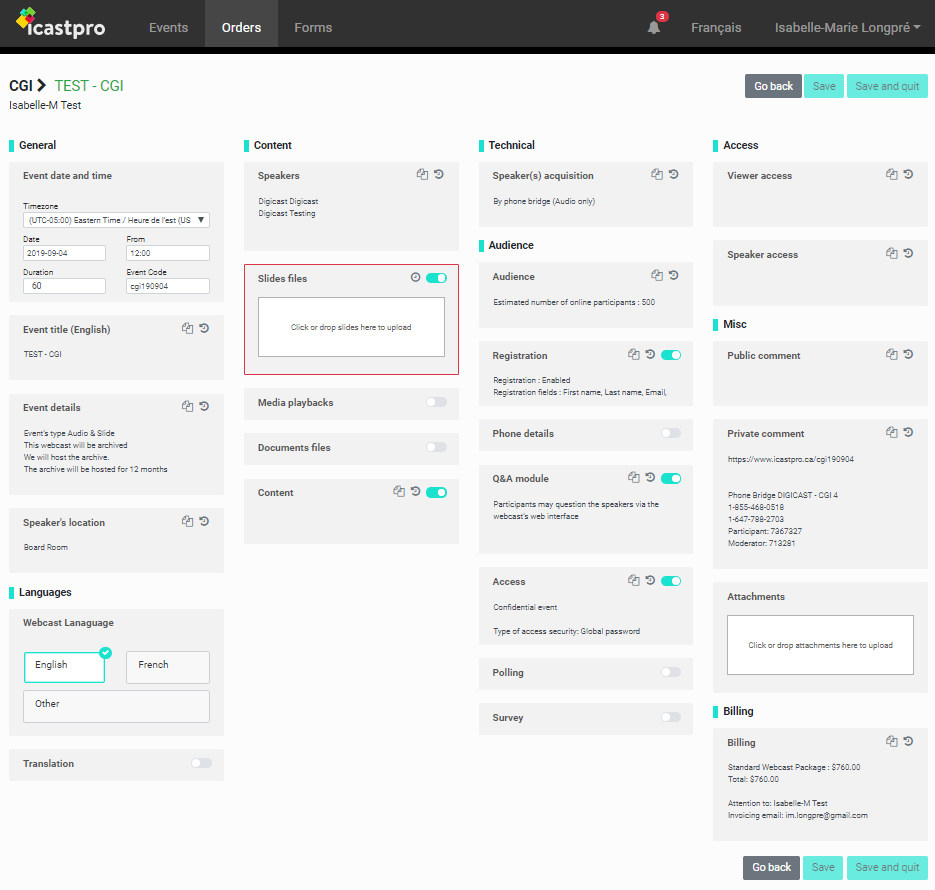The height and width of the screenshot is (890, 935).
Task: Click the Event Code input field
Action: (x=168, y=286)
